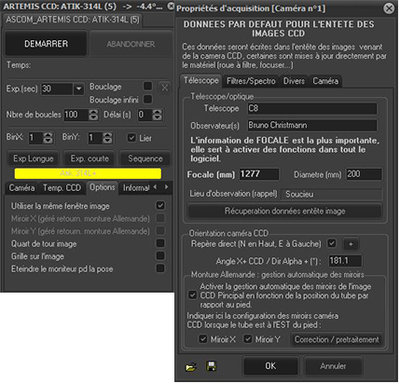The height and width of the screenshot is (384, 400).
Task: Toggle Grille sur l'image option
Action: pyautogui.click(x=160, y=256)
